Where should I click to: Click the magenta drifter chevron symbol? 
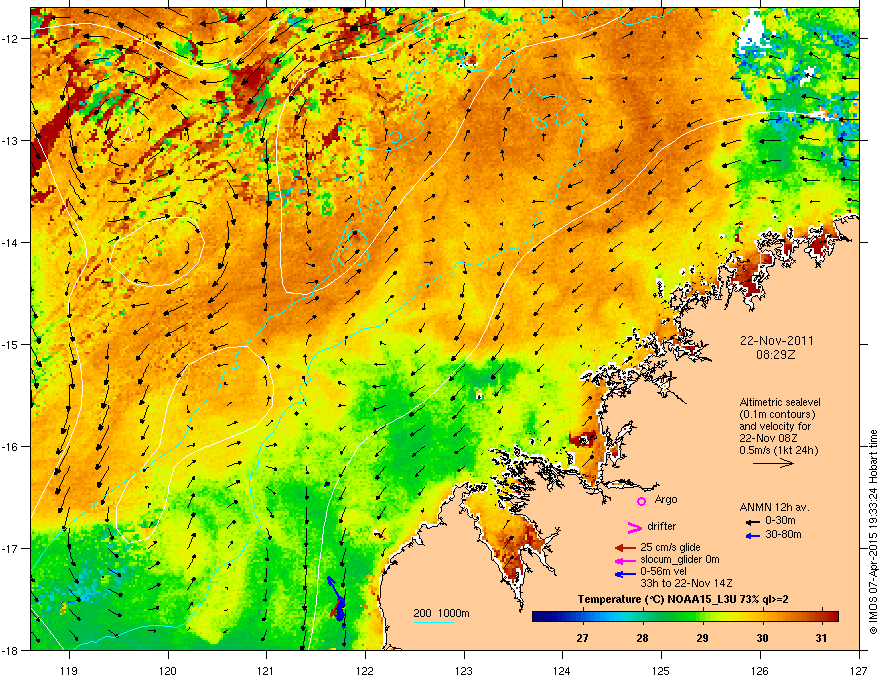(634, 527)
